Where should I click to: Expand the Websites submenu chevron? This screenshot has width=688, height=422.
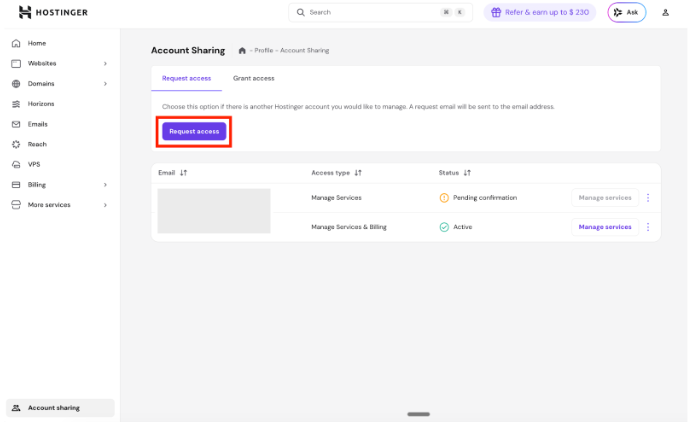coord(105,64)
